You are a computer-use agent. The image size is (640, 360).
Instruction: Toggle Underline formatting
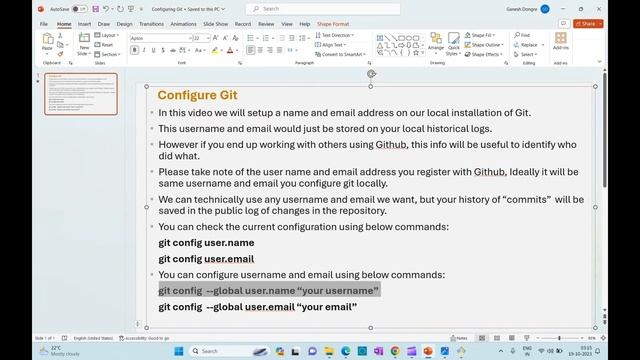[153, 50]
